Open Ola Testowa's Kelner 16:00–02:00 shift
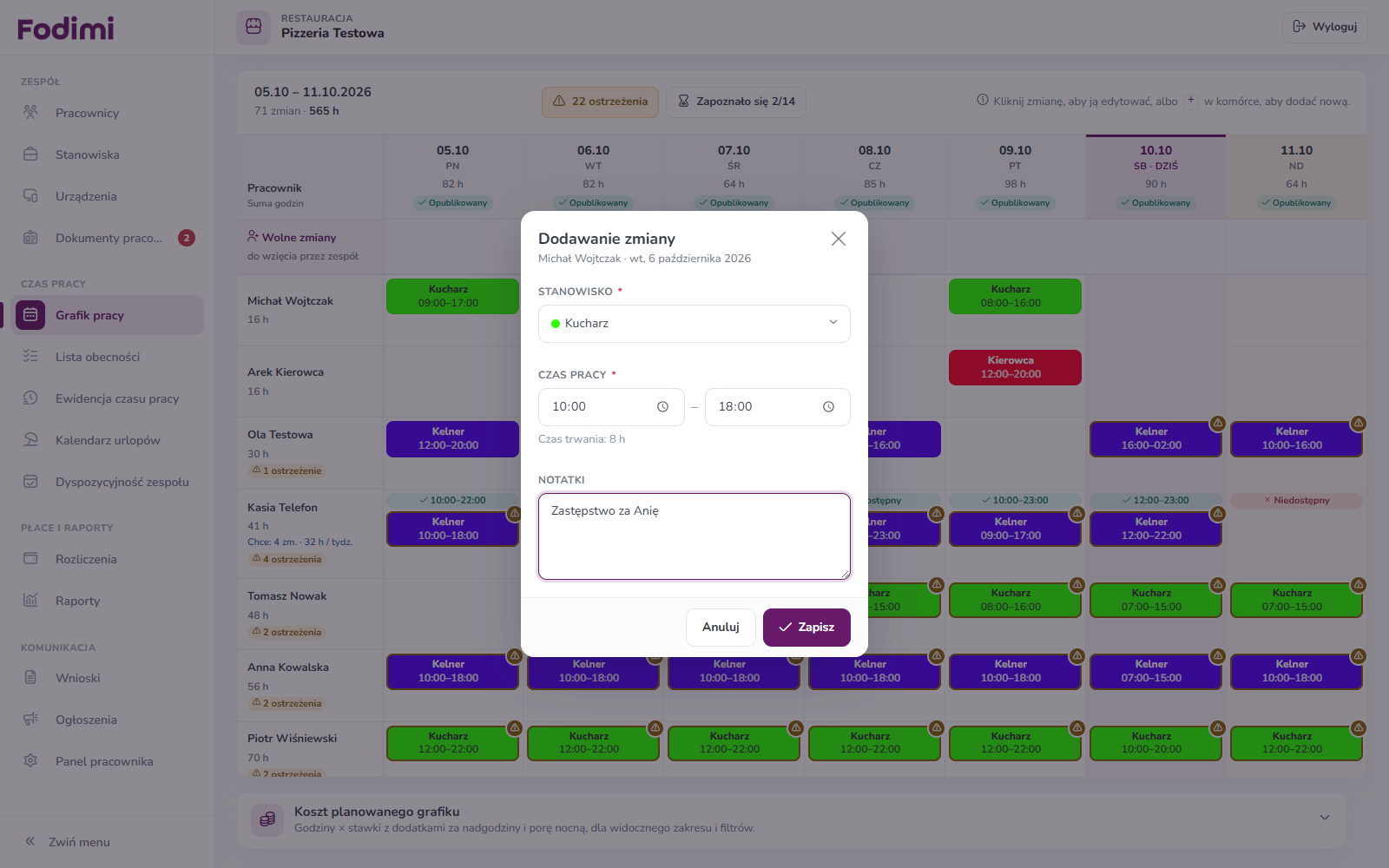 [x=1155, y=438]
